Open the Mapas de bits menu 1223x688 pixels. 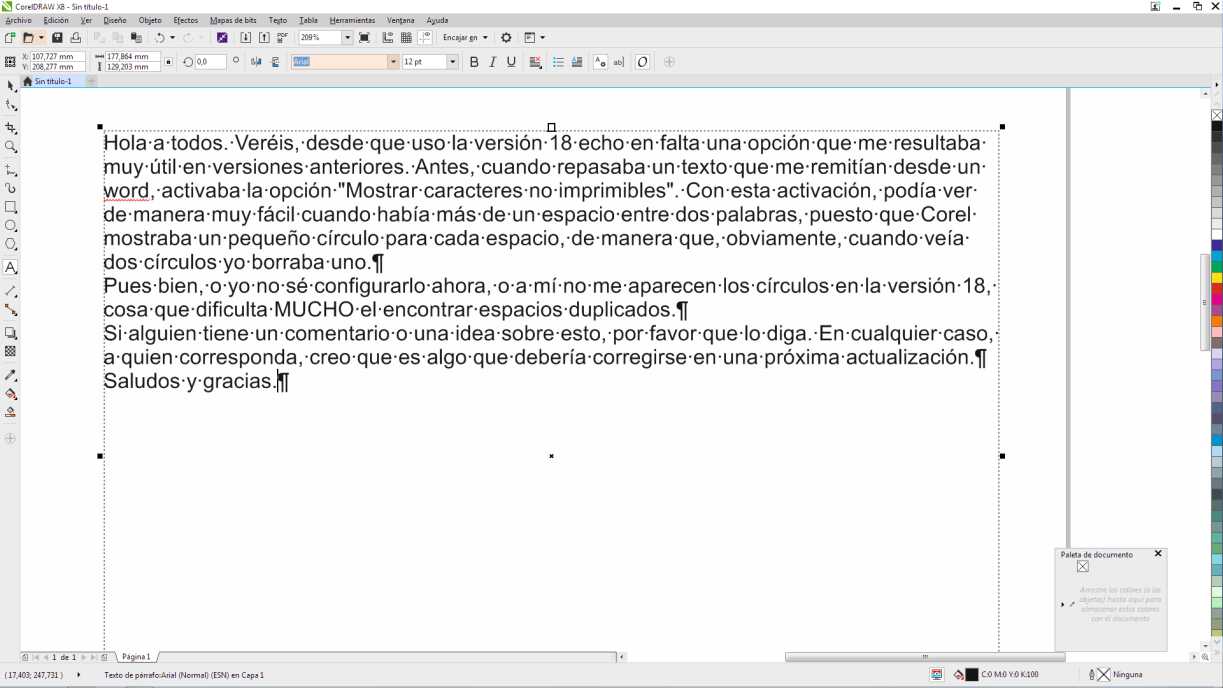click(x=233, y=20)
